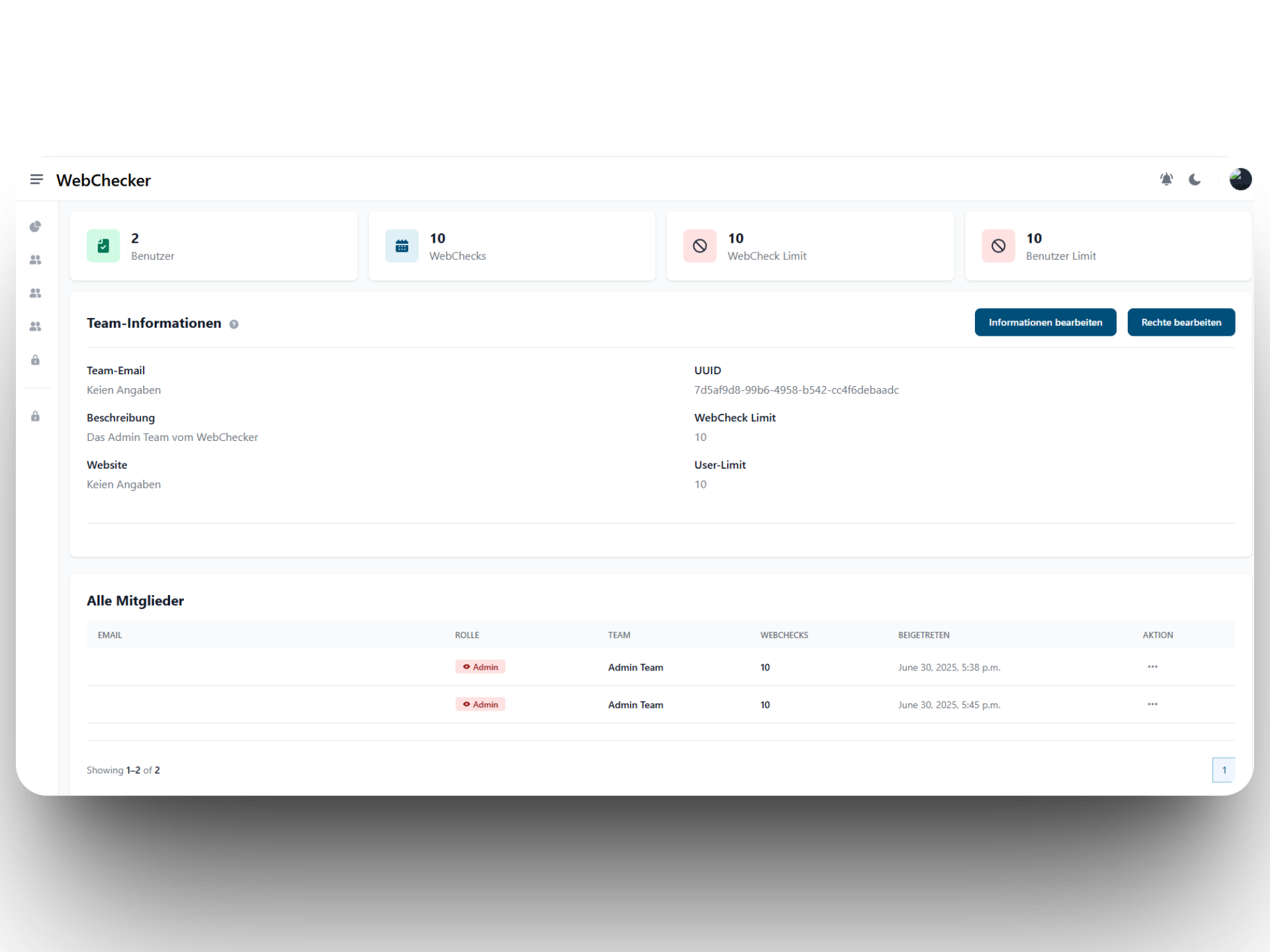This screenshot has height=952, width=1270.
Task: Click the help icon beside Team-Informationen
Action: pyautogui.click(x=233, y=324)
